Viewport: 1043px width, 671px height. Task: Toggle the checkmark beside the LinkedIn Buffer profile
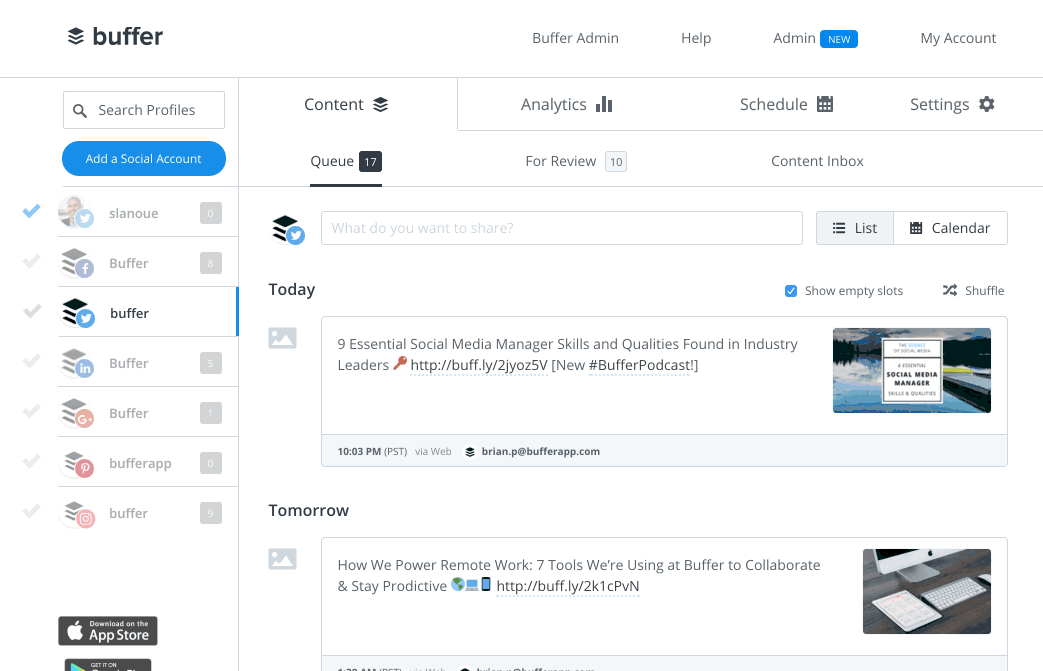pyautogui.click(x=30, y=362)
